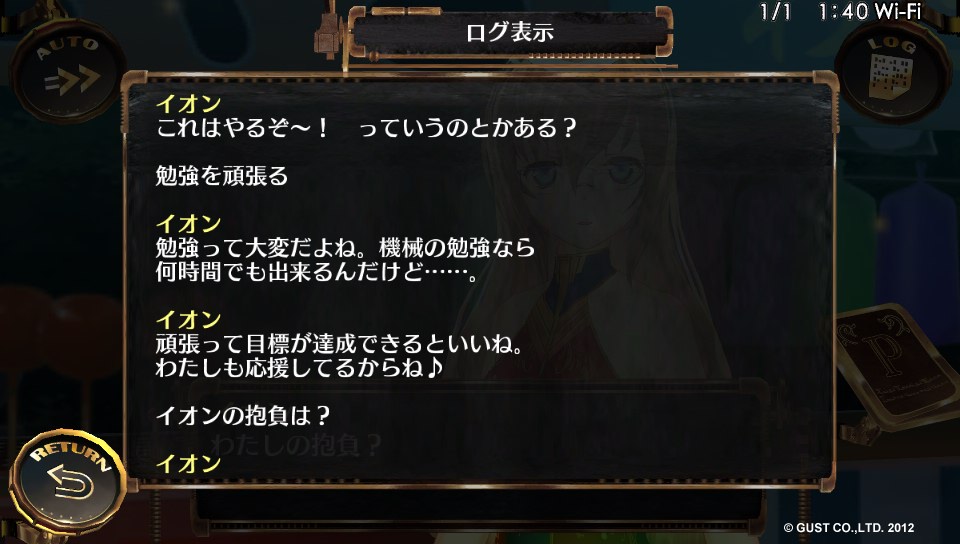Click the faded わたしの抱負？ text

[x=296, y=445]
